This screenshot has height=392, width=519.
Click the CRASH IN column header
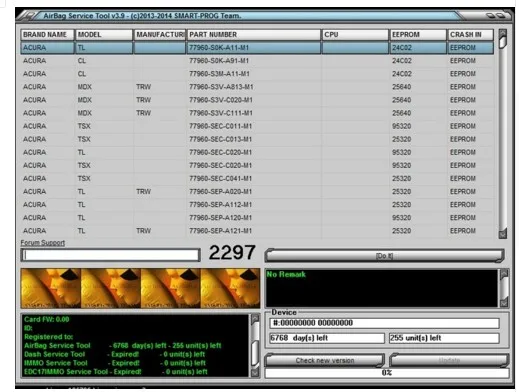click(x=470, y=35)
